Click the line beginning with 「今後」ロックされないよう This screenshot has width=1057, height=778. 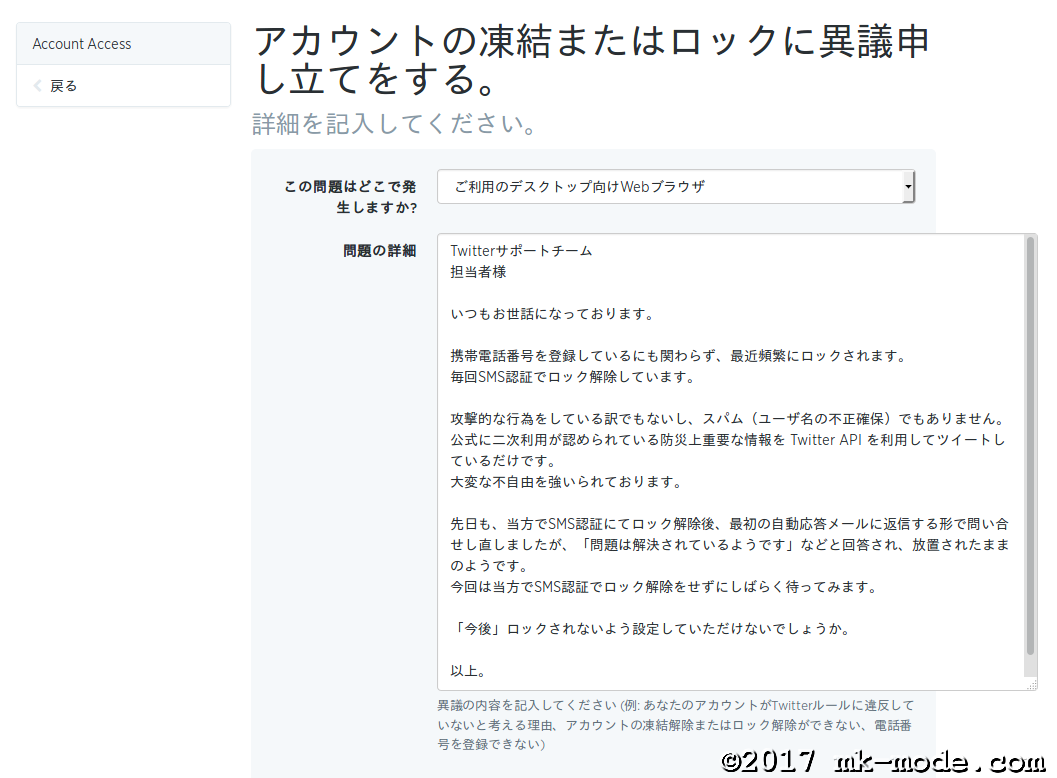[650, 629]
